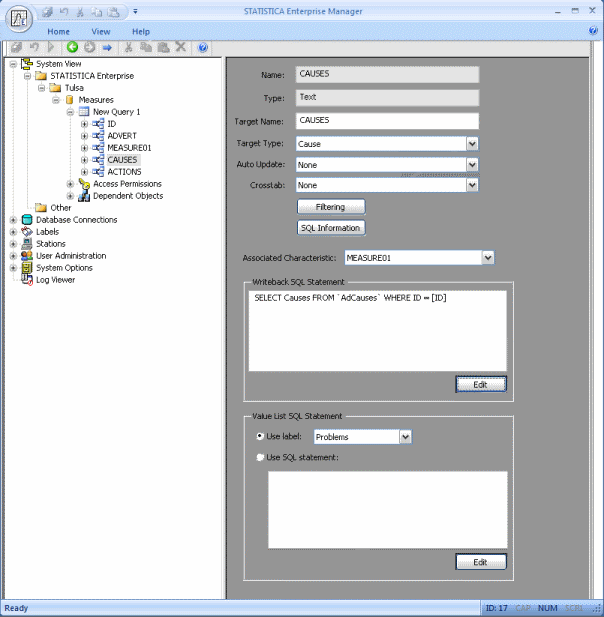Expand the Database Connections node
The width and height of the screenshot is (604, 617).
(13, 220)
